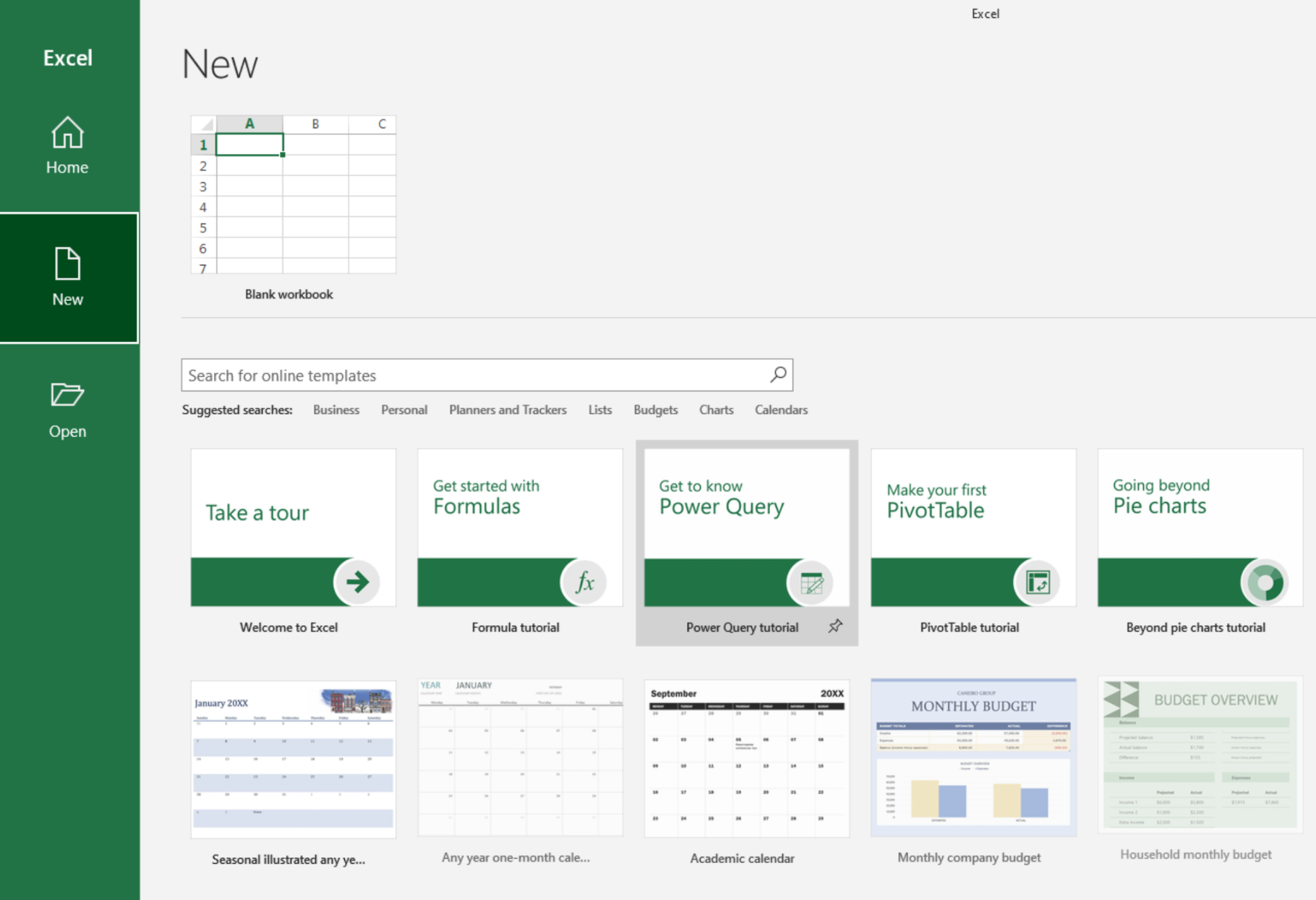
Task: Pin the Power Query tutorial template
Action: click(835, 627)
